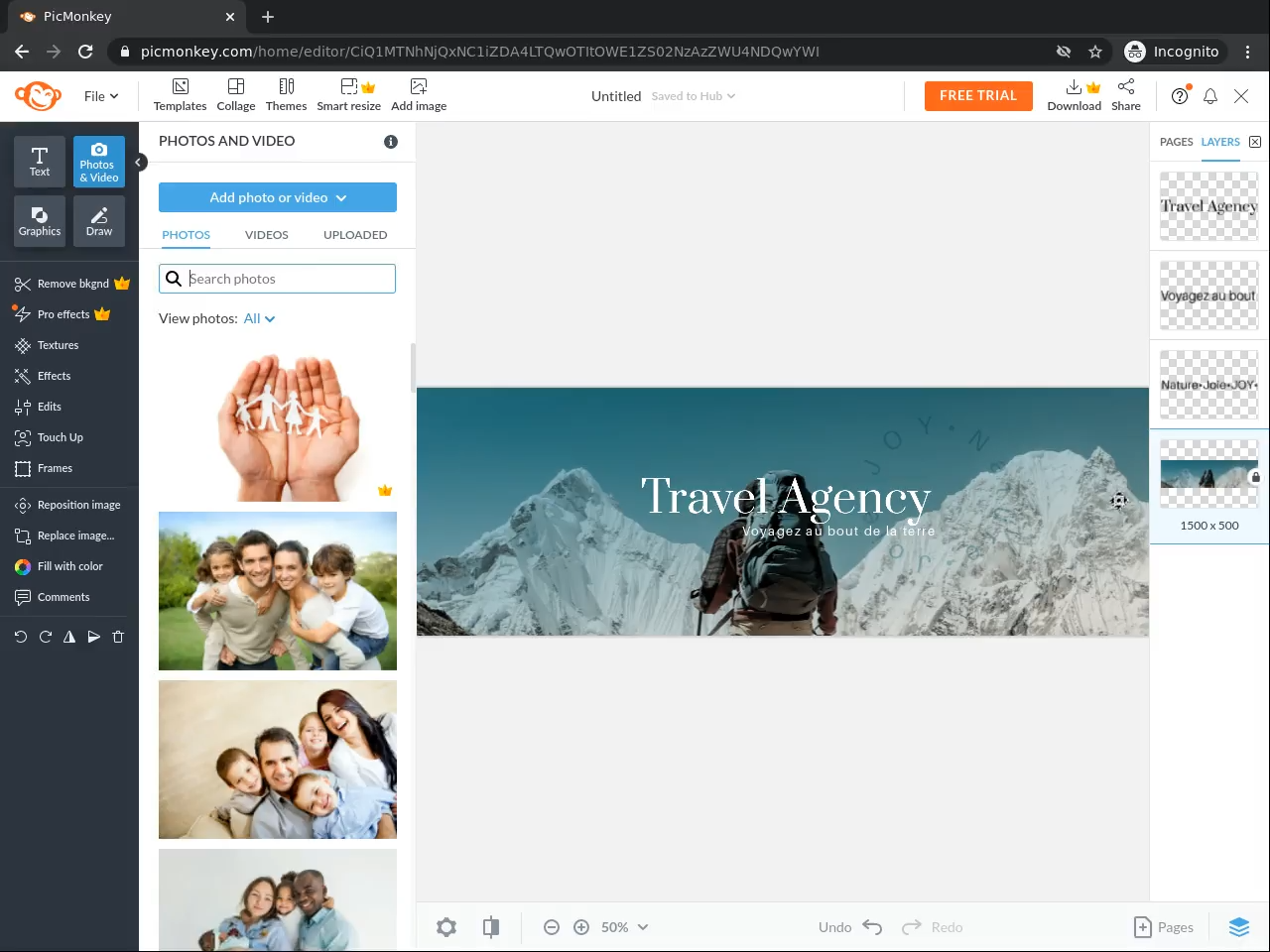
Task: Show info for Photos and Video panel
Action: [391, 142]
